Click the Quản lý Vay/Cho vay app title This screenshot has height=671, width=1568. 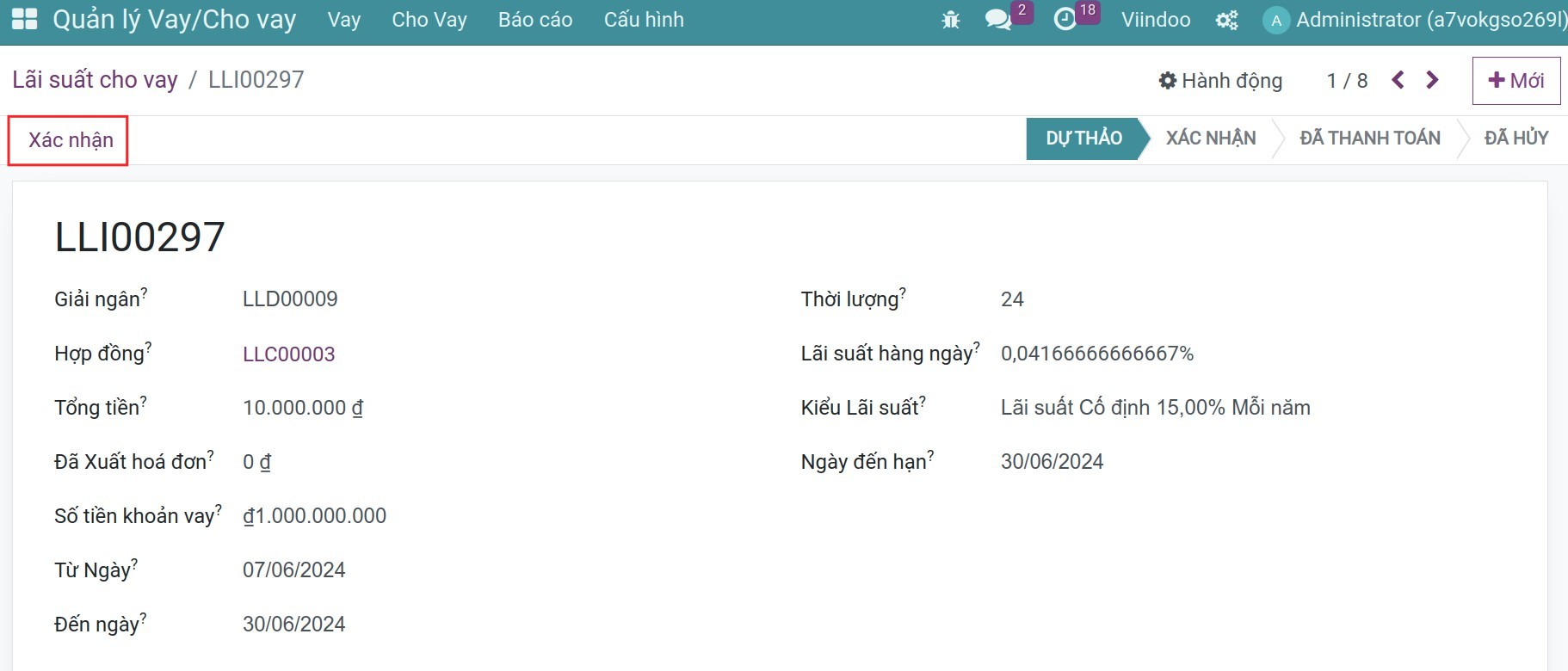click(174, 20)
